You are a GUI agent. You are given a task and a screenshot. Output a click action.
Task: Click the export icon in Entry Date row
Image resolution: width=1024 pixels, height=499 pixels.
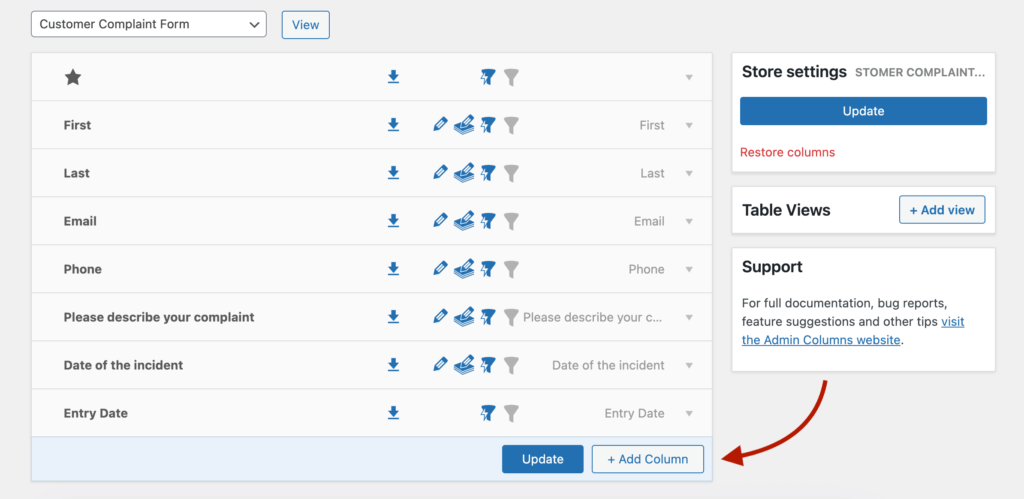(x=393, y=413)
